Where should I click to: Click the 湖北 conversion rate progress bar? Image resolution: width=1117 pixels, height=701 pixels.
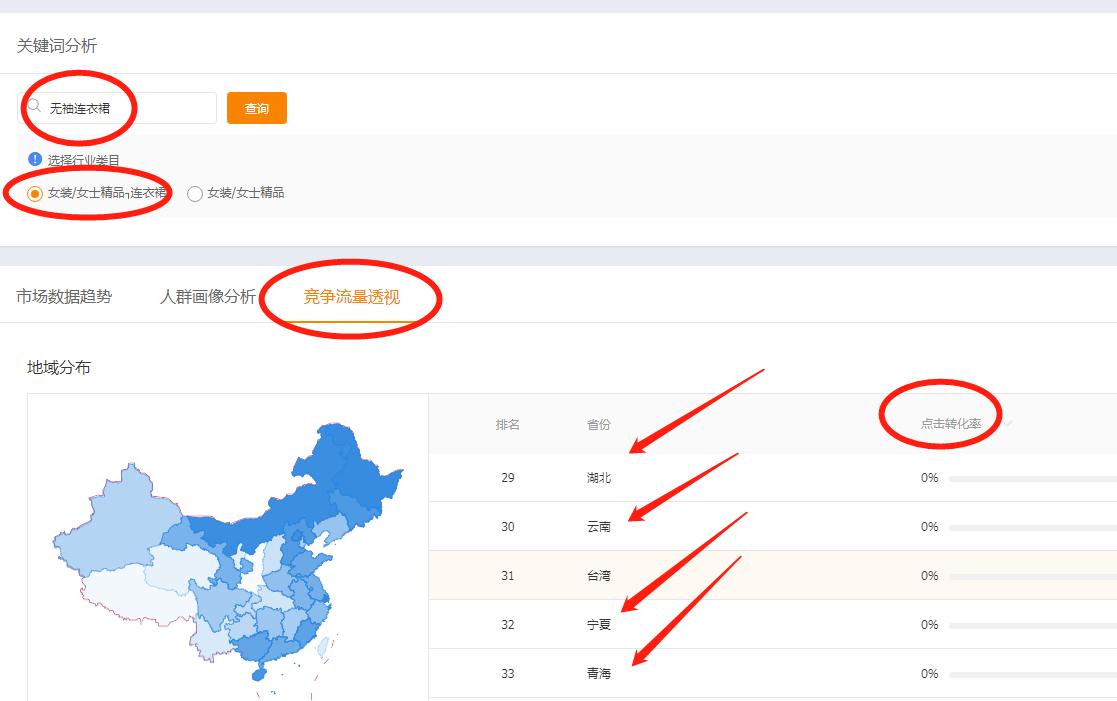[1033, 479]
